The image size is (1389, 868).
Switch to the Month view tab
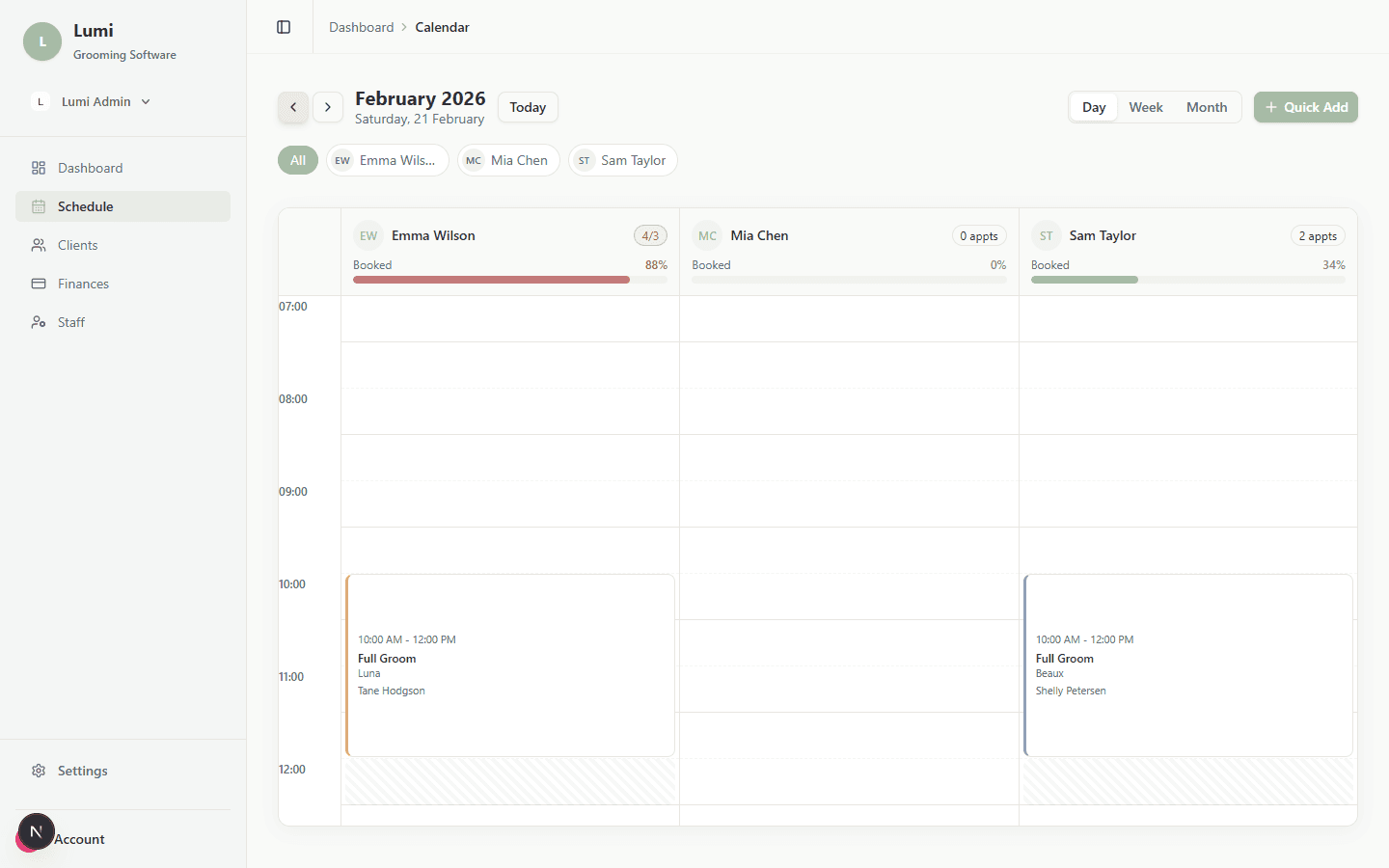[1207, 107]
